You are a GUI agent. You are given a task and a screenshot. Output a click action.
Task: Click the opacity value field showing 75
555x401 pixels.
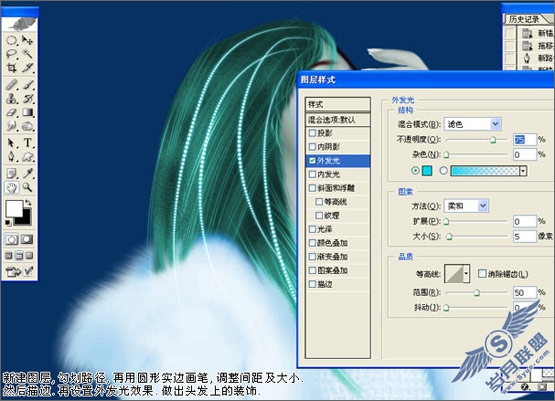525,139
